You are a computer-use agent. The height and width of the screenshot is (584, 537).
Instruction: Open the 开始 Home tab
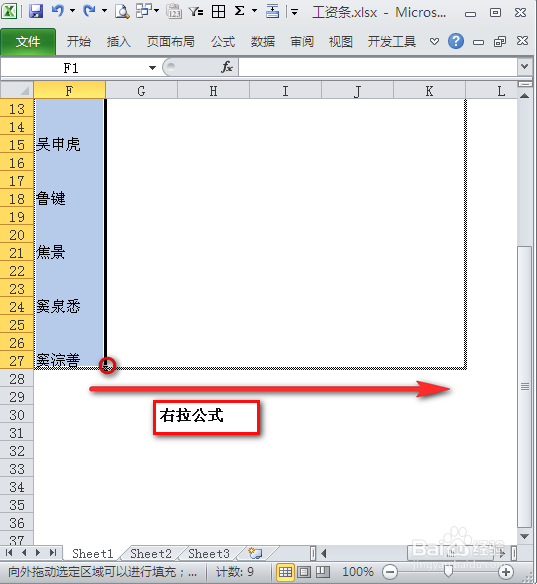(x=79, y=41)
